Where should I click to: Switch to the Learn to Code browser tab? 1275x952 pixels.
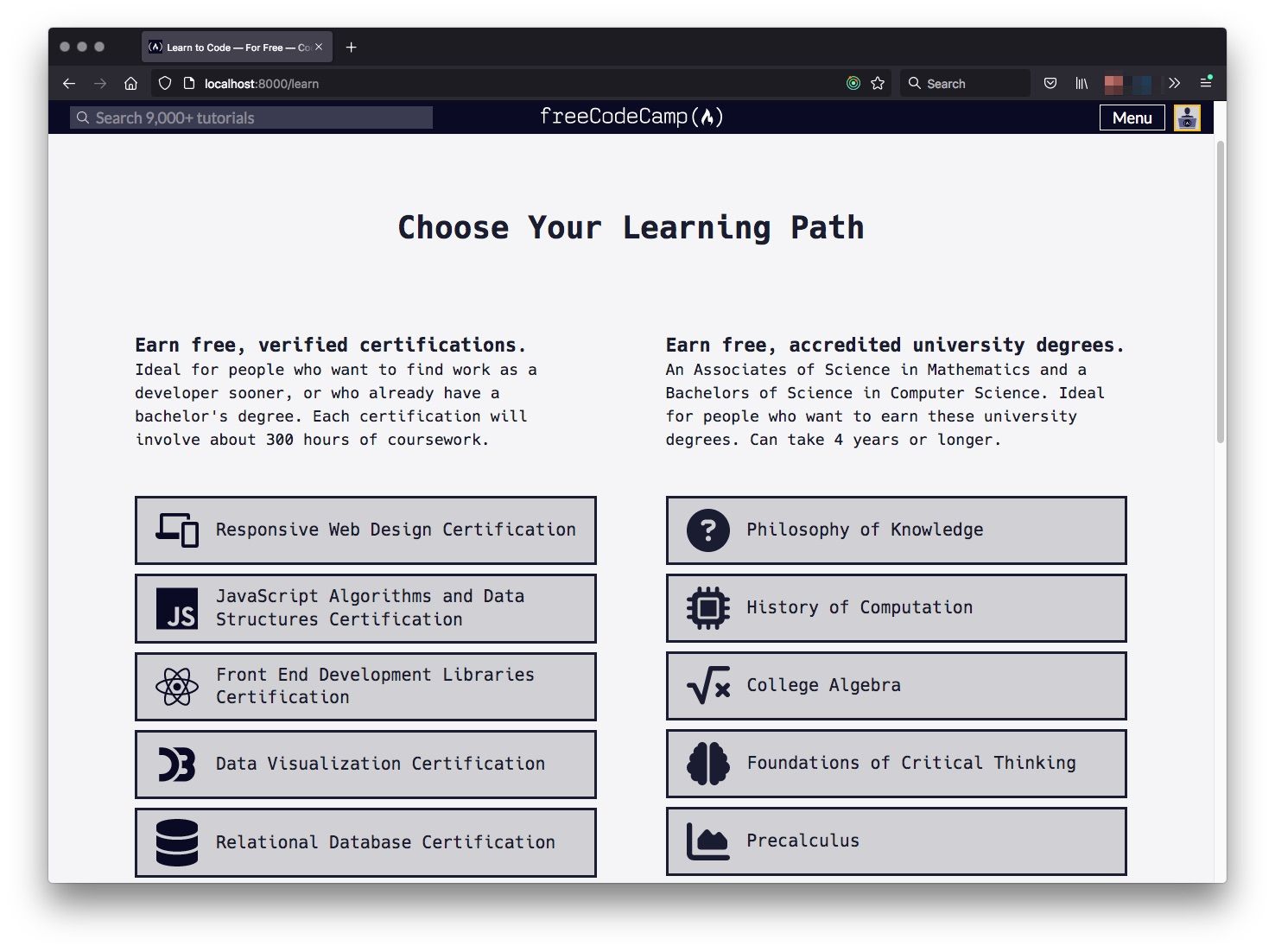(229, 47)
